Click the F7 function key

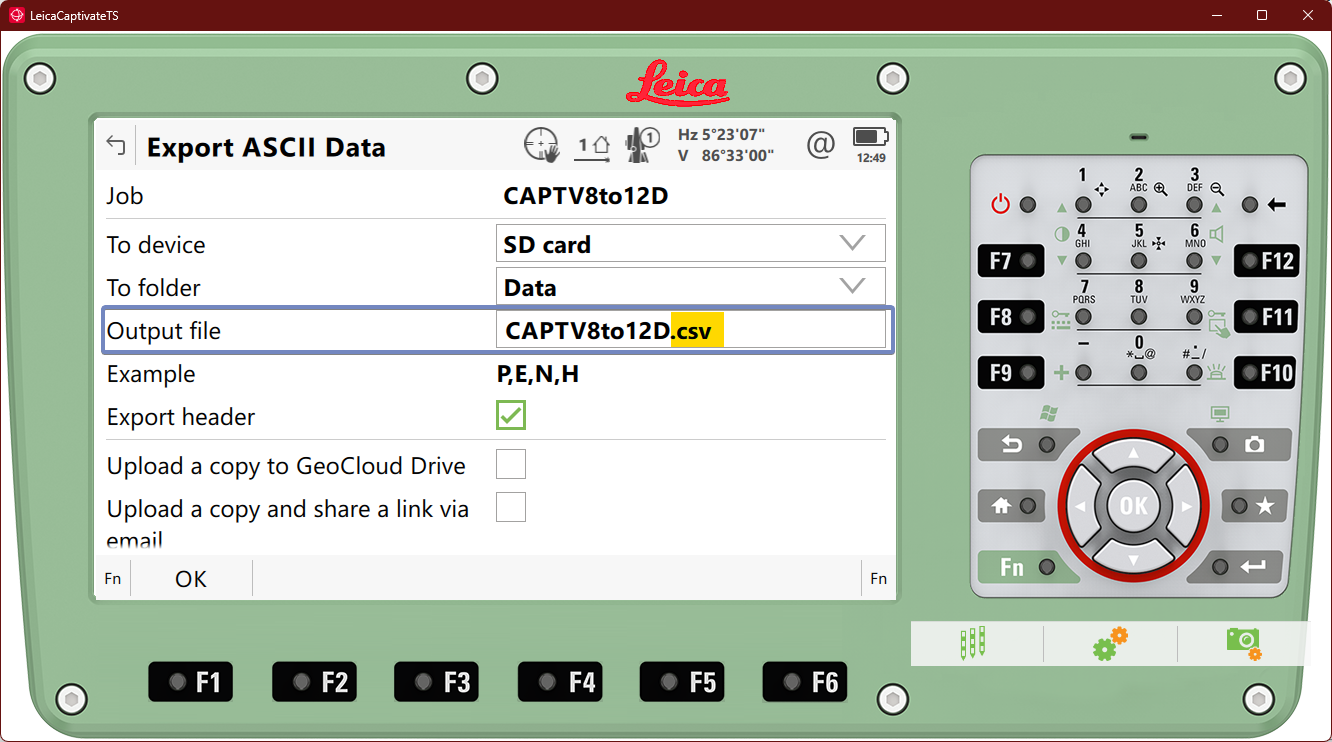tap(1013, 261)
